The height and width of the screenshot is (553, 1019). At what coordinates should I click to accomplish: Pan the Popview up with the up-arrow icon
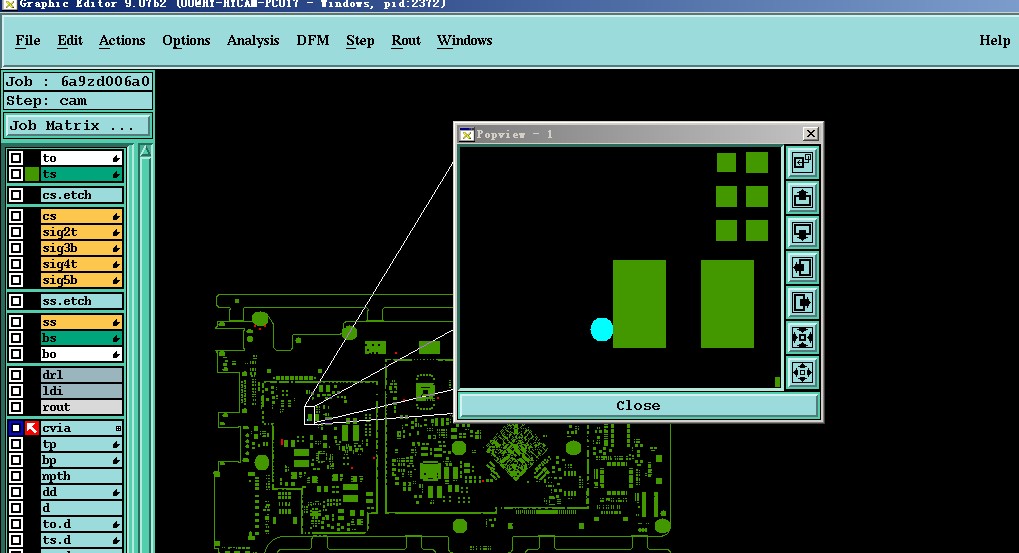pos(802,197)
